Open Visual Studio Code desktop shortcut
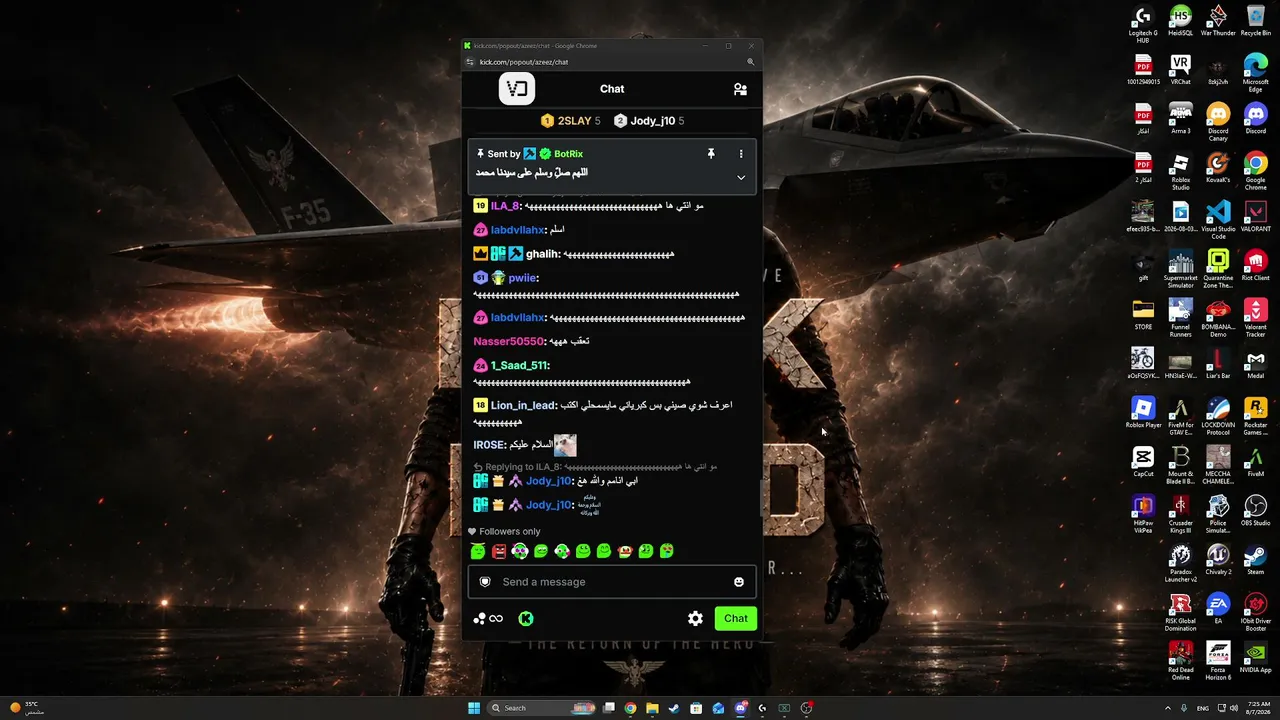 [x=1218, y=221]
